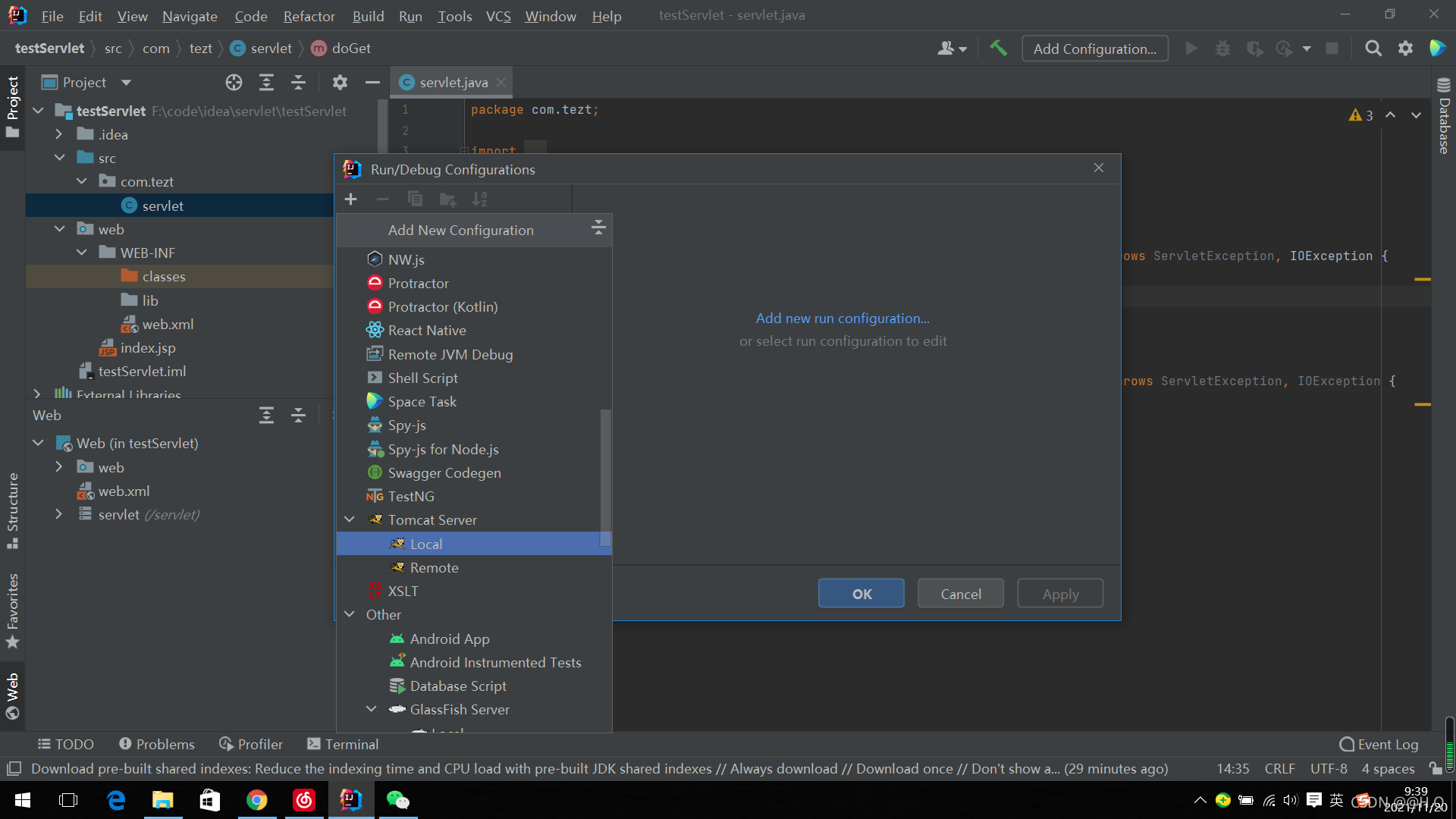Click the remove configuration minus icon
The width and height of the screenshot is (1456, 819).
pos(383,199)
